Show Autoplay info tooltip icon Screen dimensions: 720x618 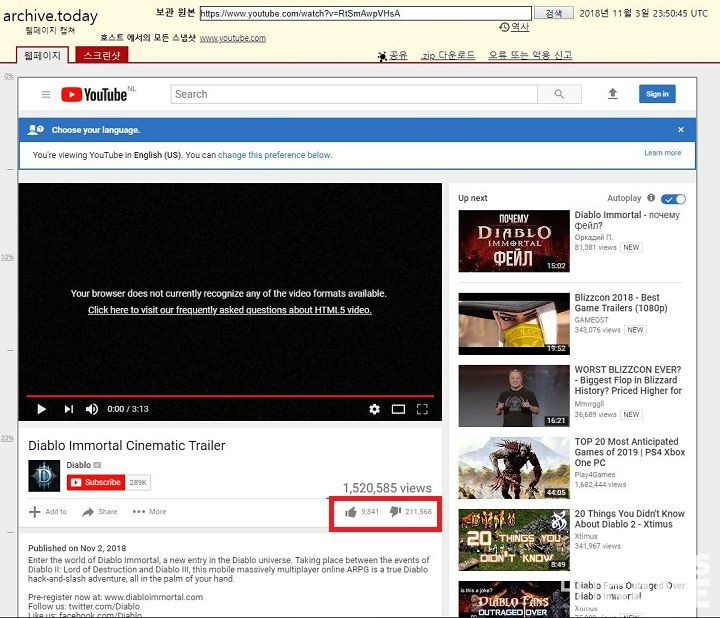coord(651,198)
